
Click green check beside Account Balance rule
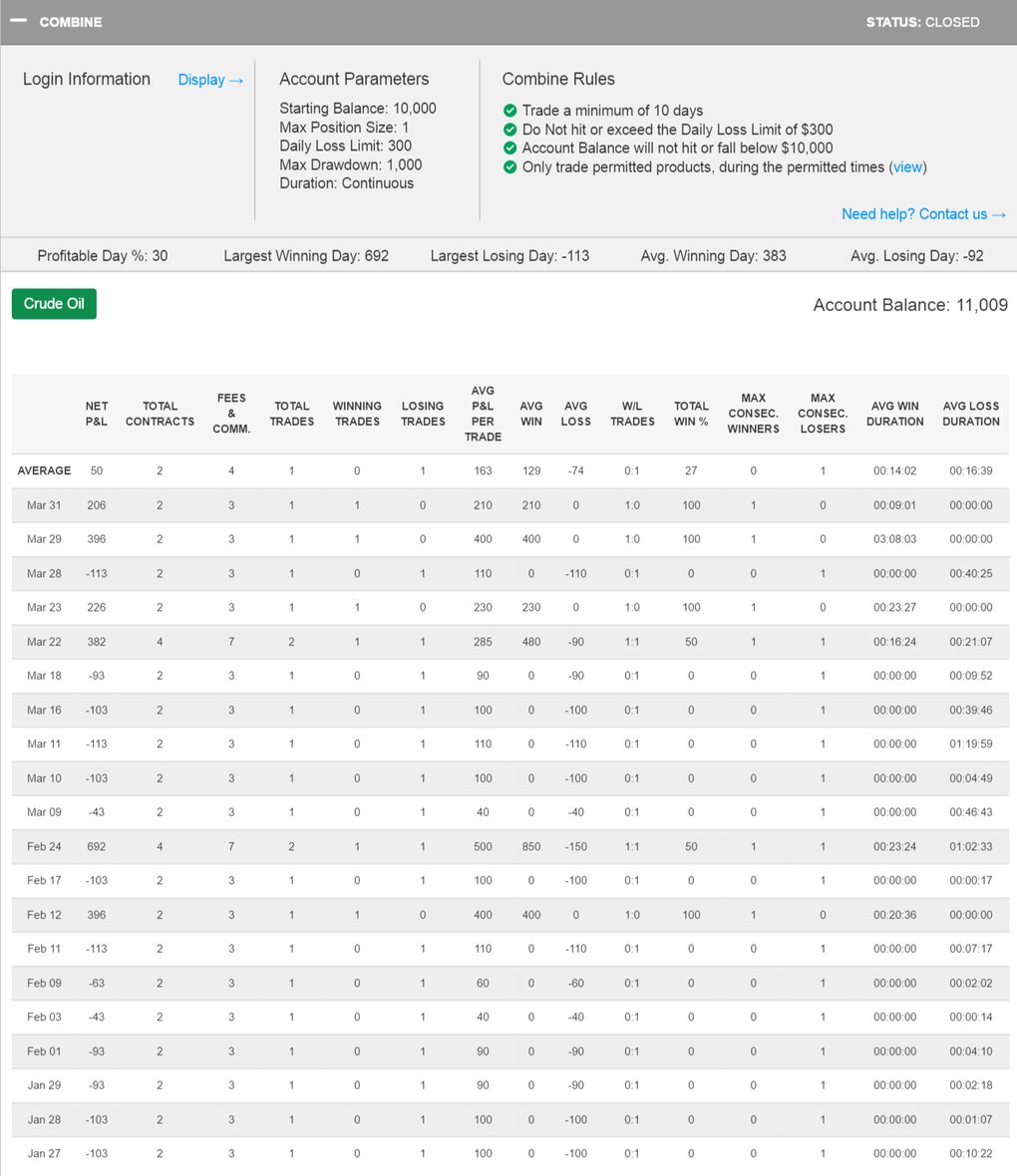tap(510, 148)
